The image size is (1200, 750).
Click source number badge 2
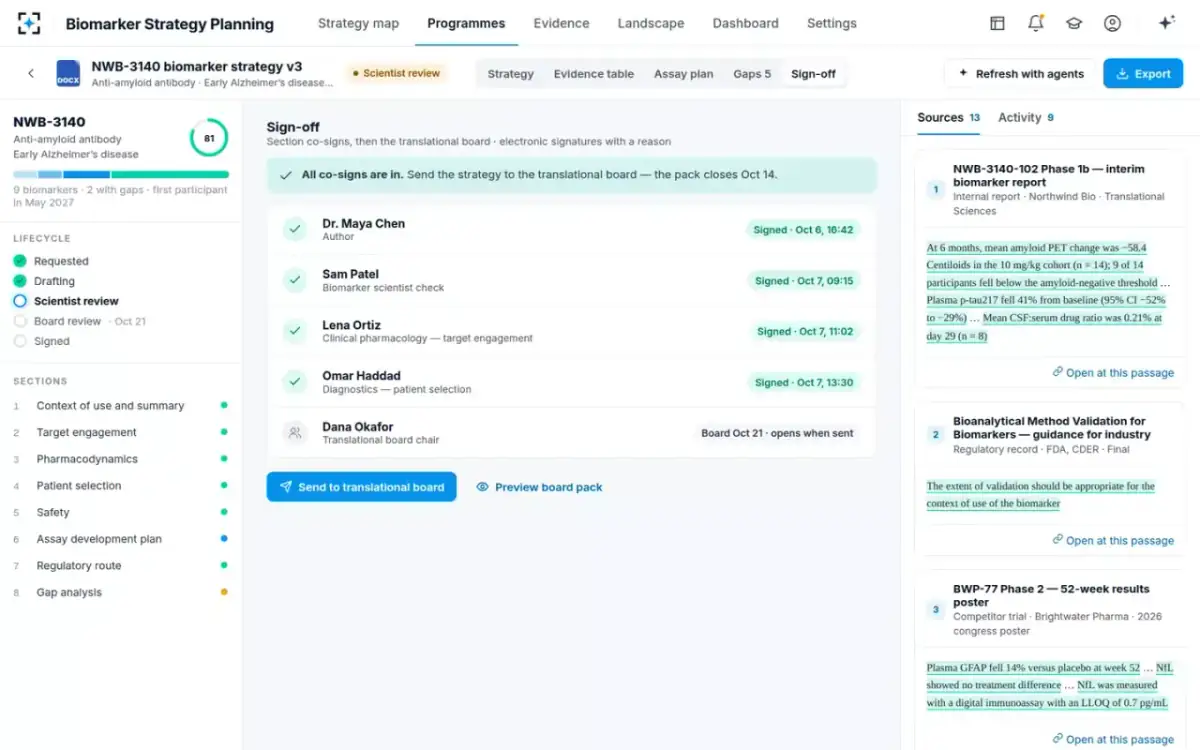936,435
